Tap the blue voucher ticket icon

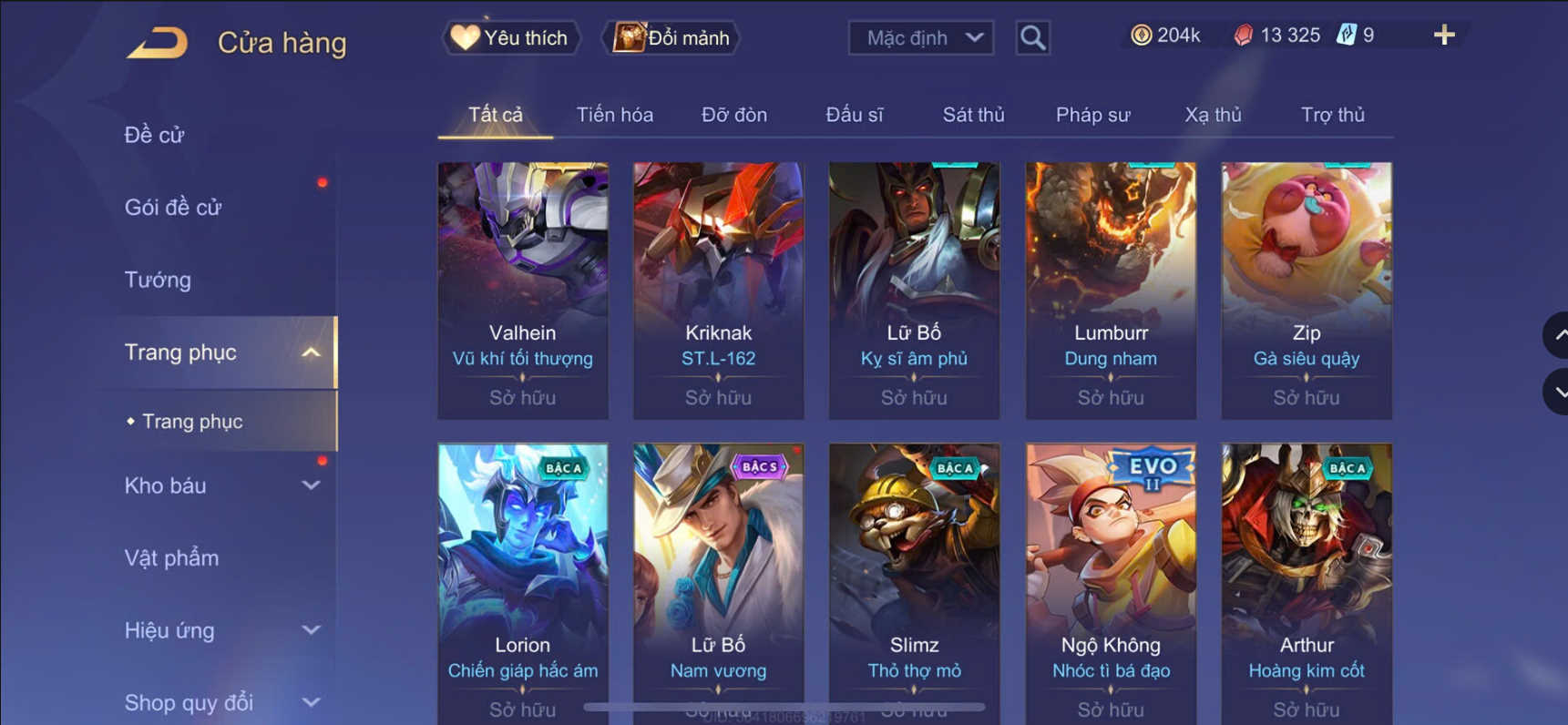coord(1346,36)
